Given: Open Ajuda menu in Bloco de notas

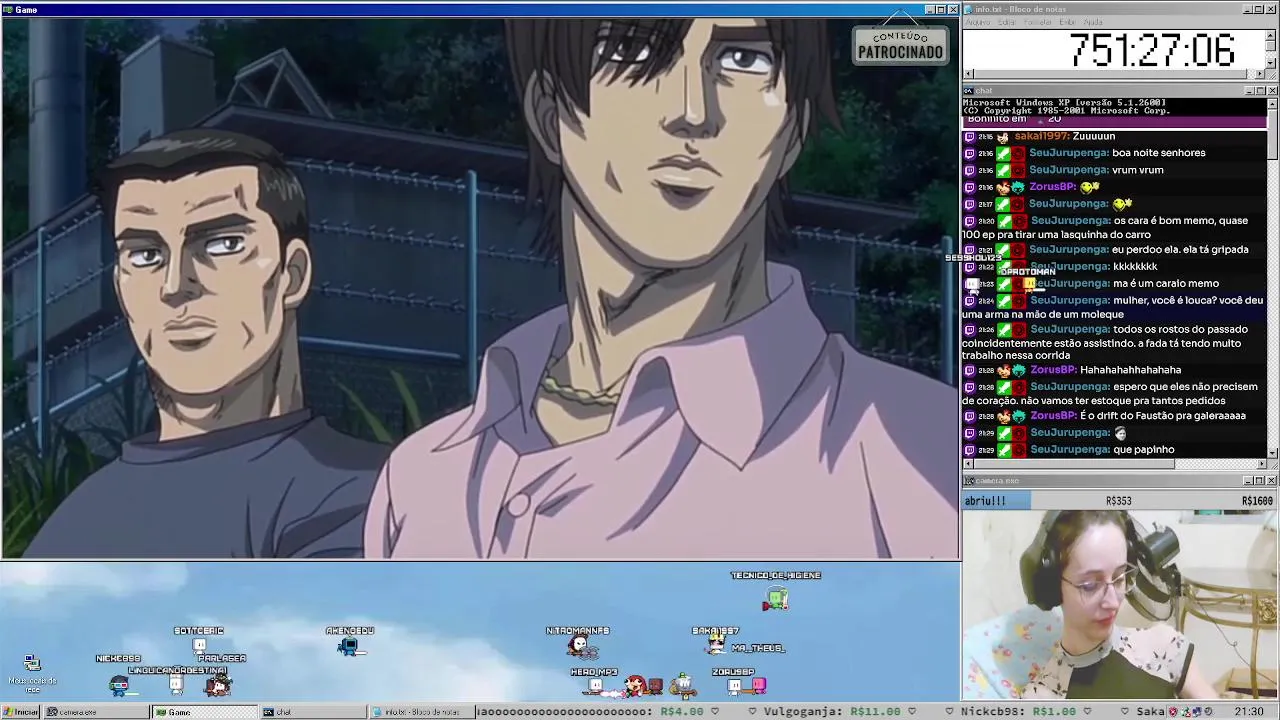Looking at the screenshot, I should (x=1093, y=22).
